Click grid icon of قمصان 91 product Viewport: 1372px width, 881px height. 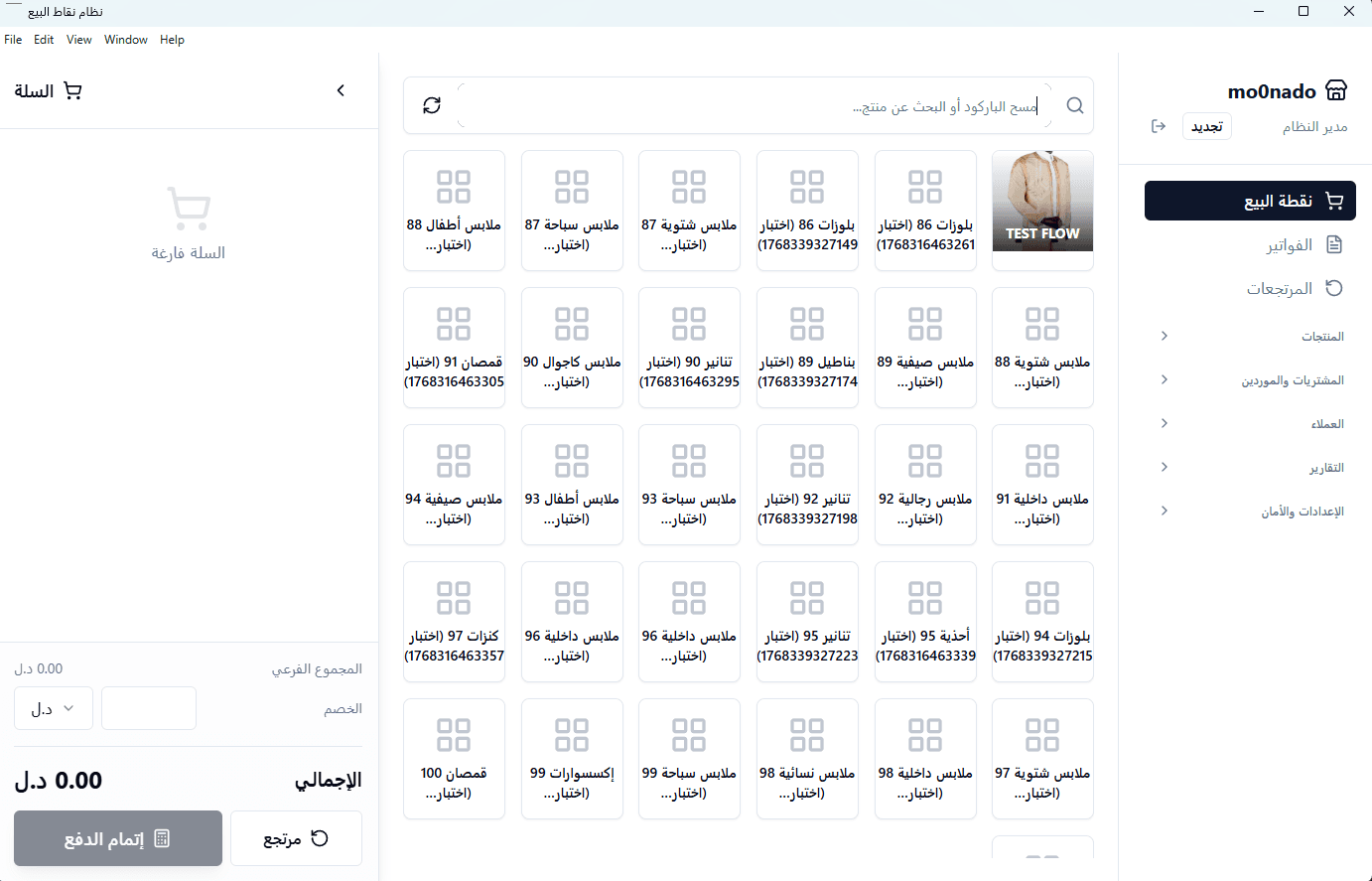[454, 324]
